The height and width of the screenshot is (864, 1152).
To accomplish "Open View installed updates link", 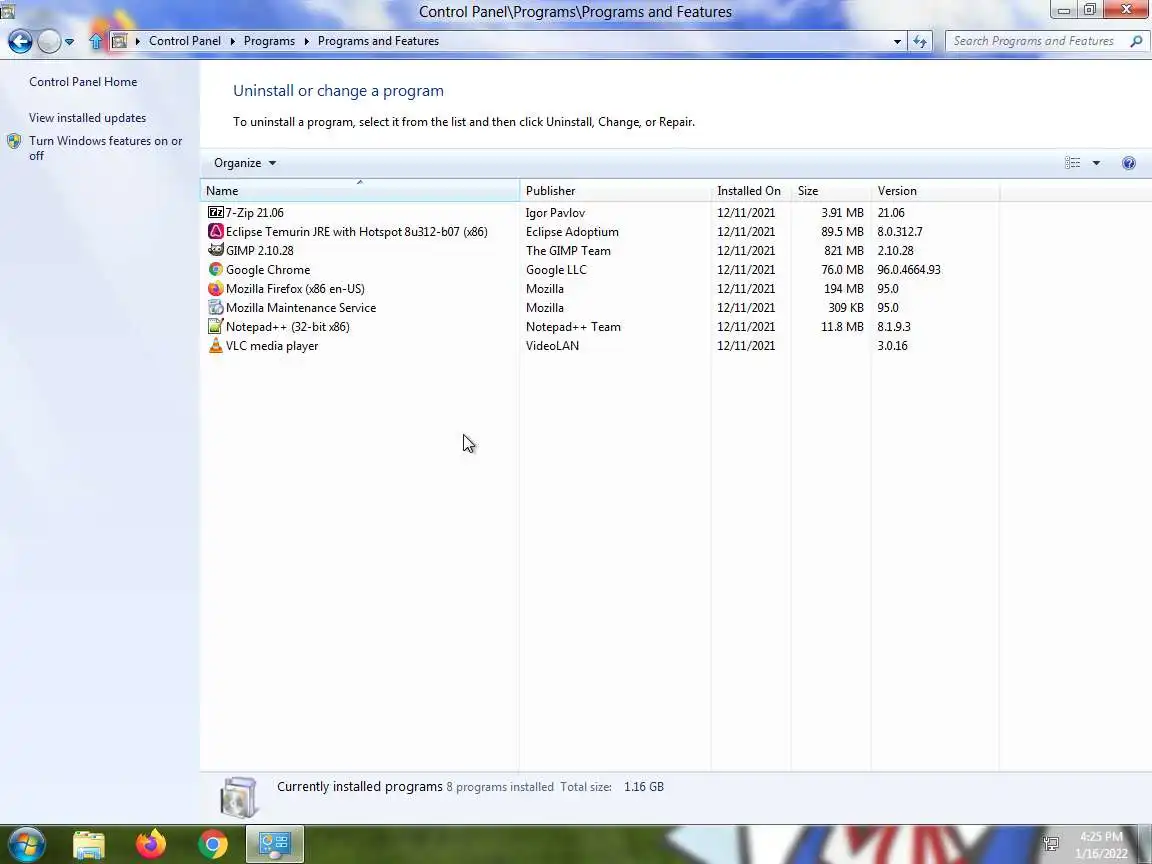I will pos(87,118).
